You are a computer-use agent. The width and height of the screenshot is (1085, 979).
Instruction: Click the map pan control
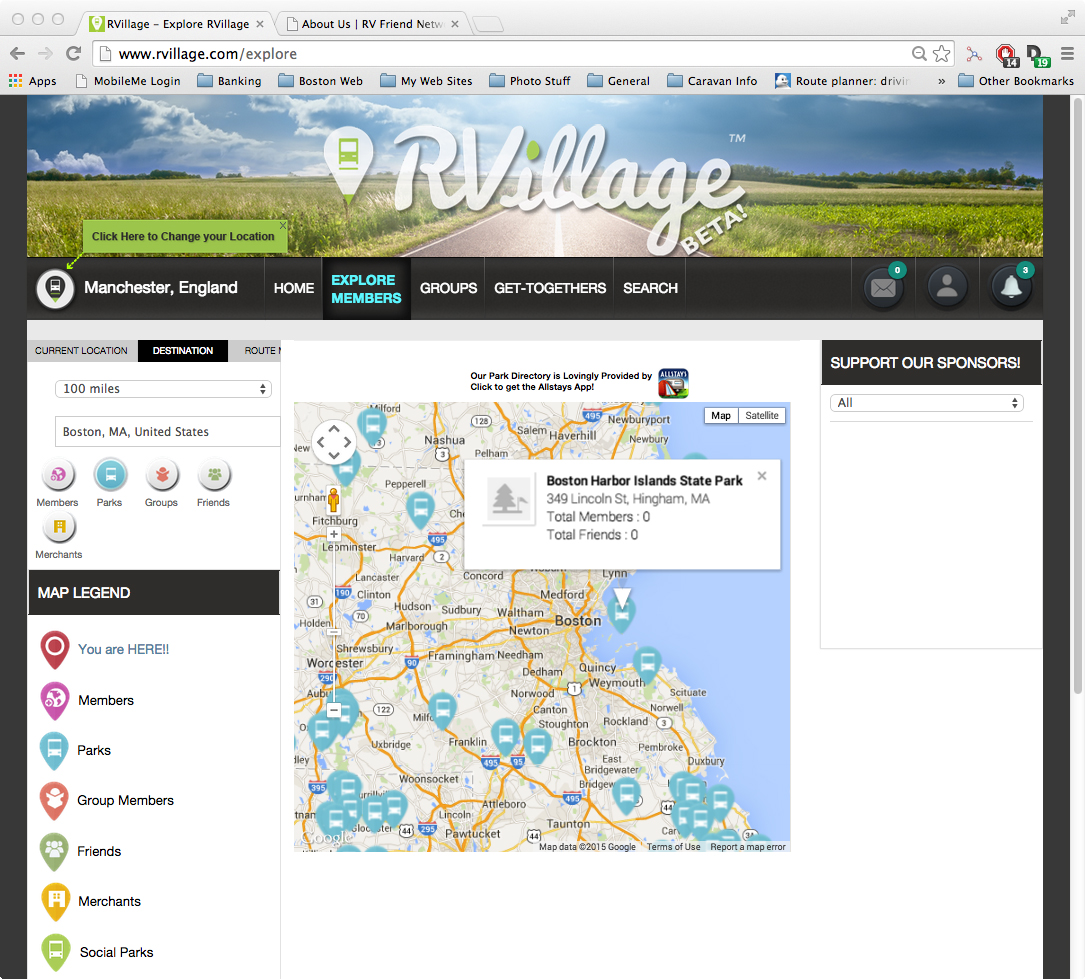pyautogui.click(x=334, y=442)
